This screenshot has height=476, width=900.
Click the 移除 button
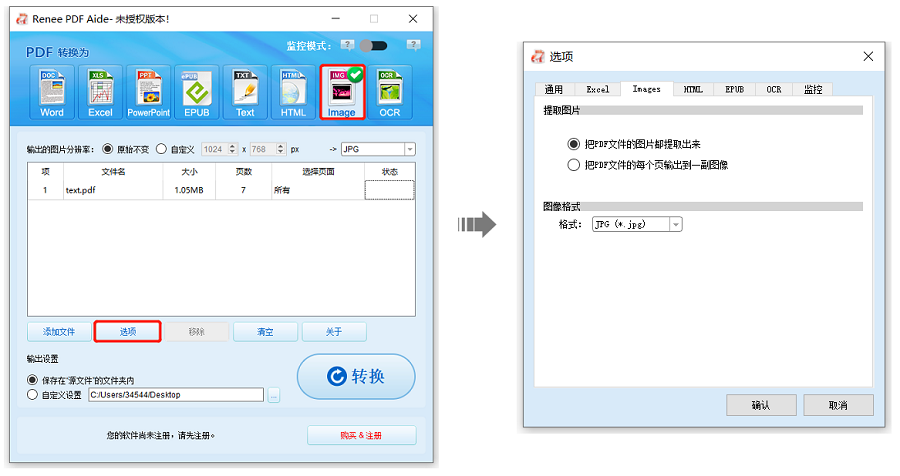click(x=196, y=332)
